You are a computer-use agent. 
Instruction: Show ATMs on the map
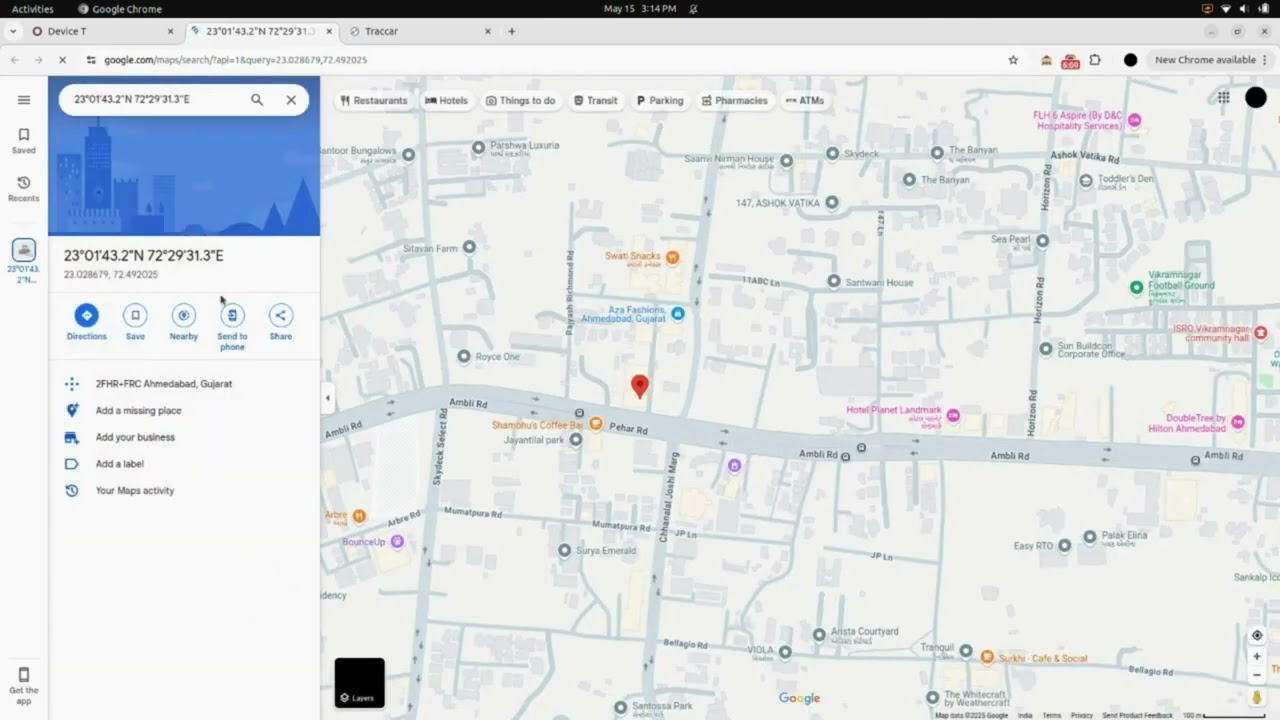805,100
